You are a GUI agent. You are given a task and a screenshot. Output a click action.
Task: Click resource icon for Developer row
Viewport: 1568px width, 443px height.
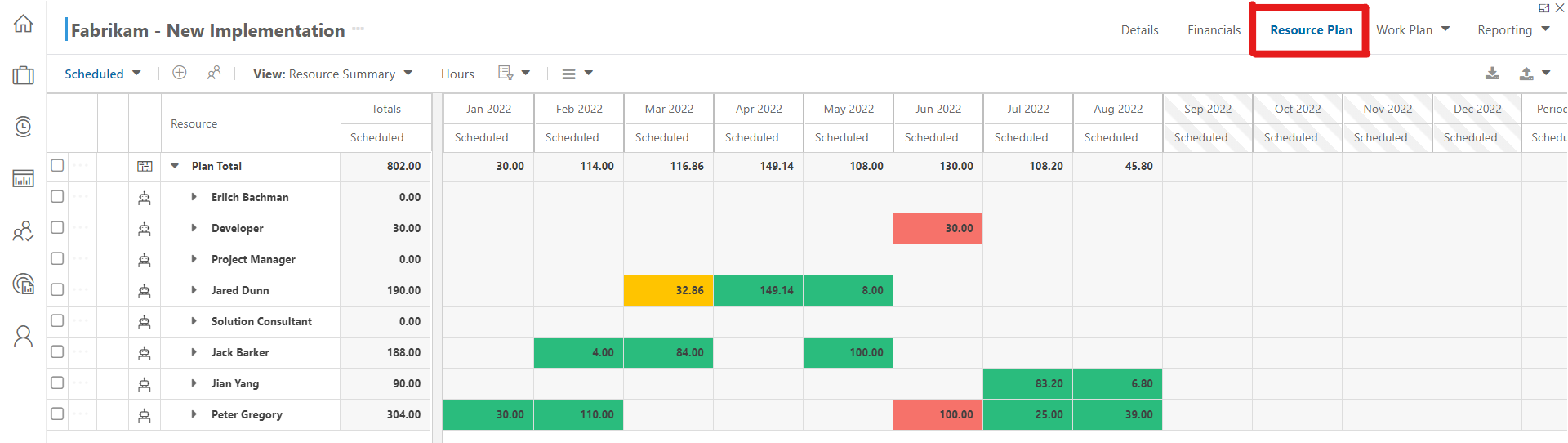(145, 228)
